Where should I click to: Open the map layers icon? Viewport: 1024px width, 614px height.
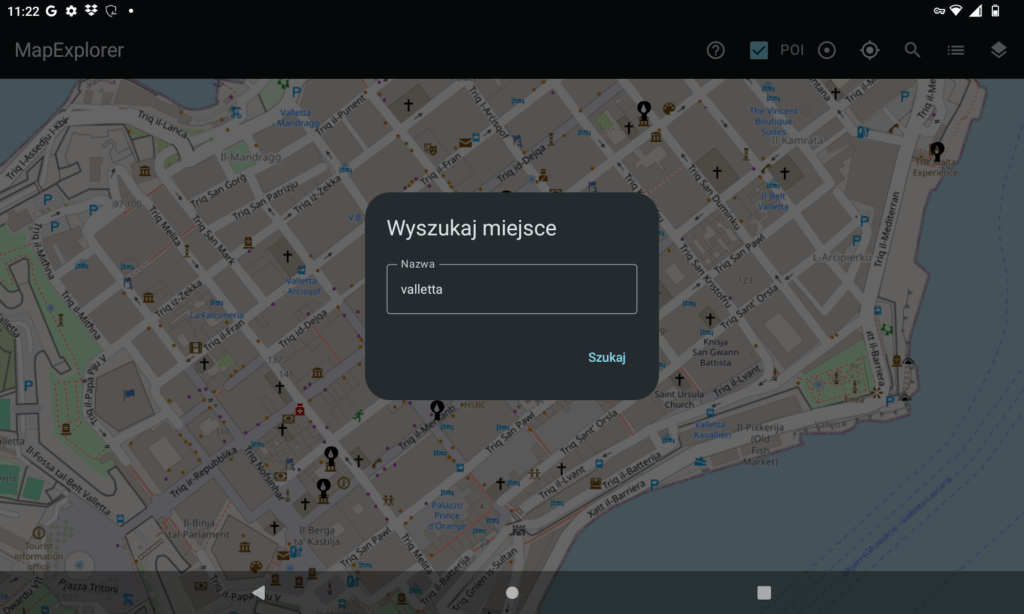[x=998, y=50]
